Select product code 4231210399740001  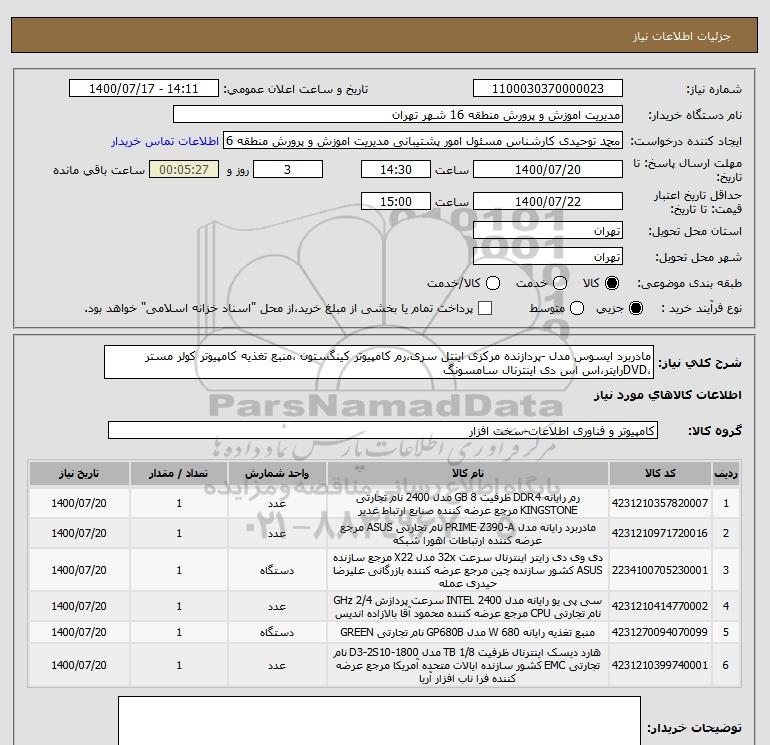click(660, 665)
